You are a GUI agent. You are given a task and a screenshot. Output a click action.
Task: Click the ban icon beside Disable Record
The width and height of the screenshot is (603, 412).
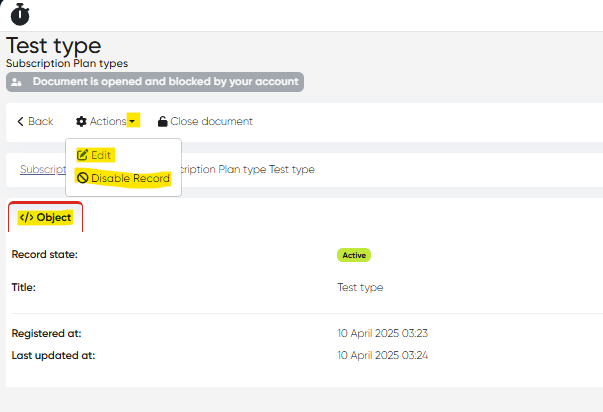[83, 179]
